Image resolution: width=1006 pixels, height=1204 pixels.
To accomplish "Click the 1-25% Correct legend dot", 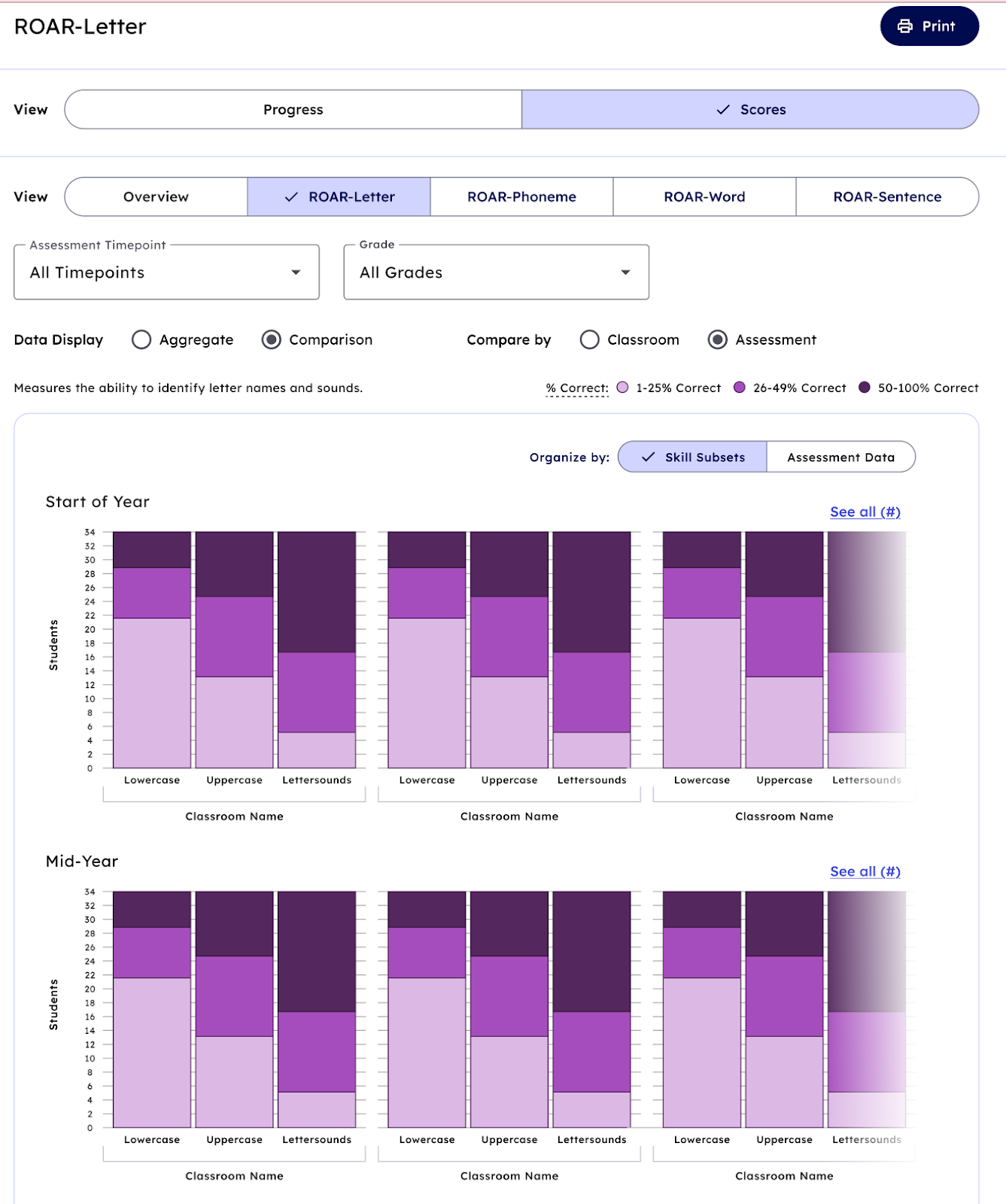I will pos(622,388).
